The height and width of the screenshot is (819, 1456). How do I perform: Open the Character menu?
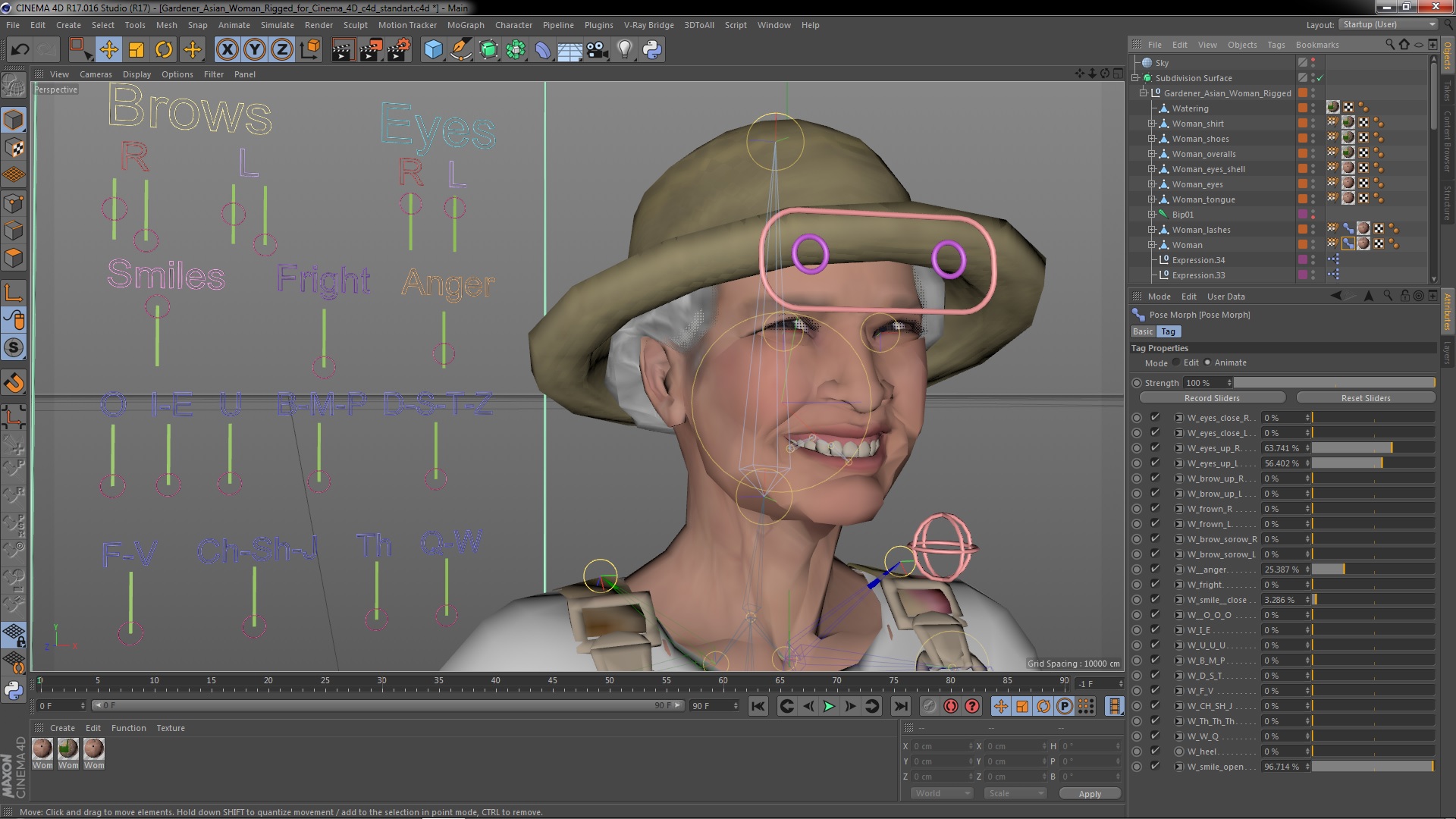(x=513, y=25)
